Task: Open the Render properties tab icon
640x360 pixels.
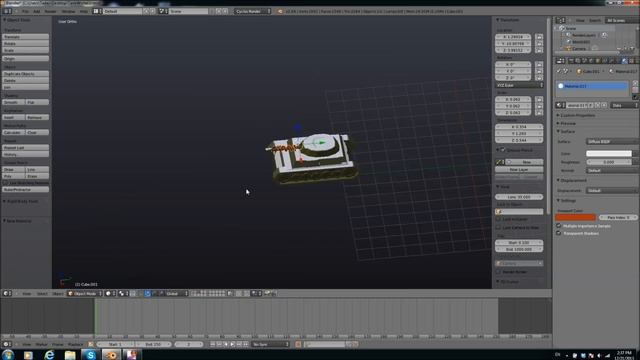Action: [571, 61]
